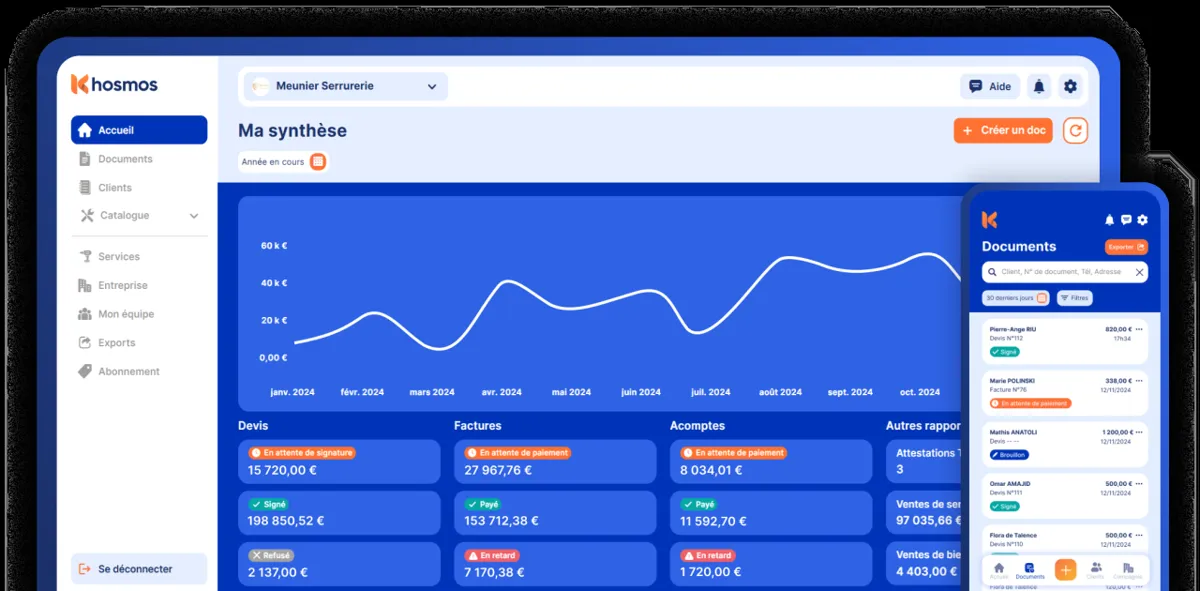Screen dimensions: 1200x591
Task: Clear the phone search with X icon
Action: pos(1137,272)
